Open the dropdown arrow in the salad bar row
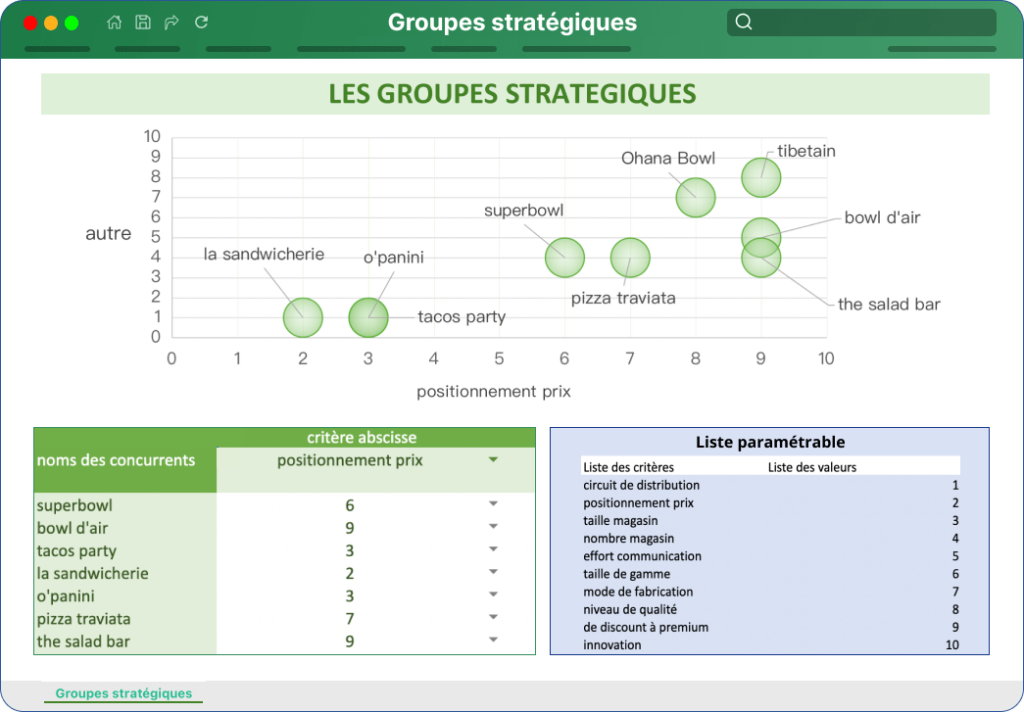The height and width of the screenshot is (712, 1024). [x=493, y=639]
